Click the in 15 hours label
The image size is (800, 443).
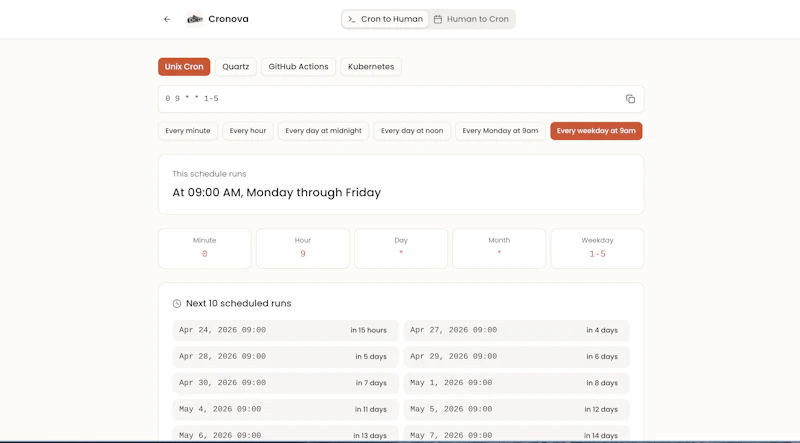click(x=368, y=331)
